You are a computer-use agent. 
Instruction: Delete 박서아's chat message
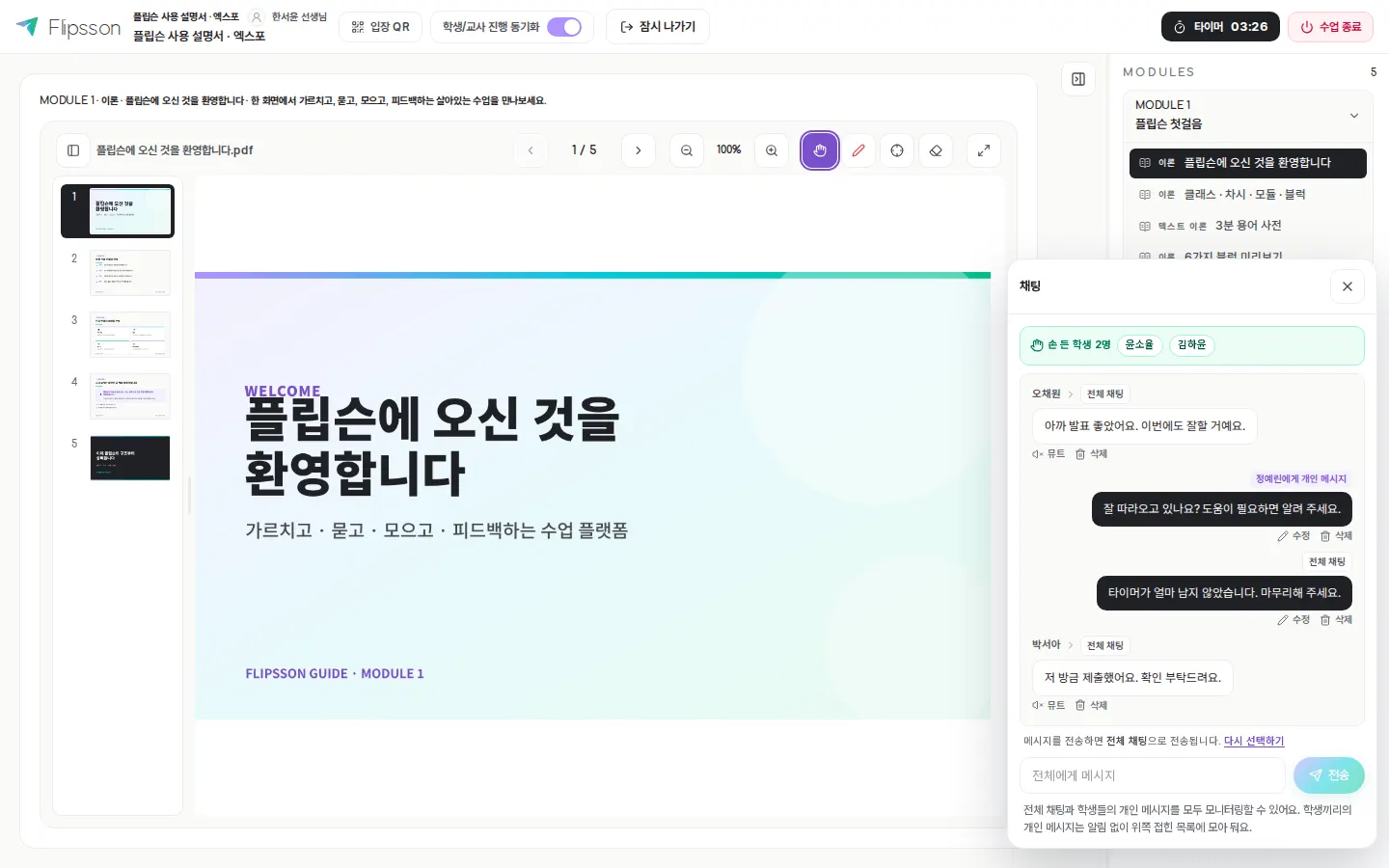[1091, 706]
